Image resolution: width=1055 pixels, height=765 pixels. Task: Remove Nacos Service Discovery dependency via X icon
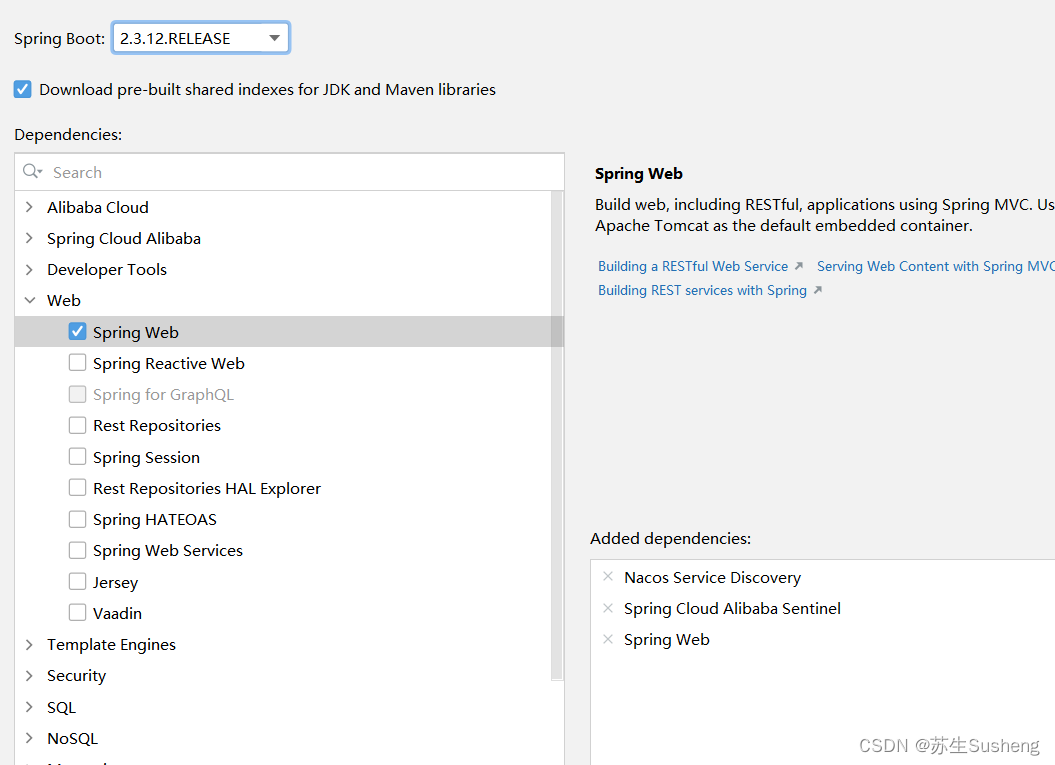pyautogui.click(x=608, y=577)
